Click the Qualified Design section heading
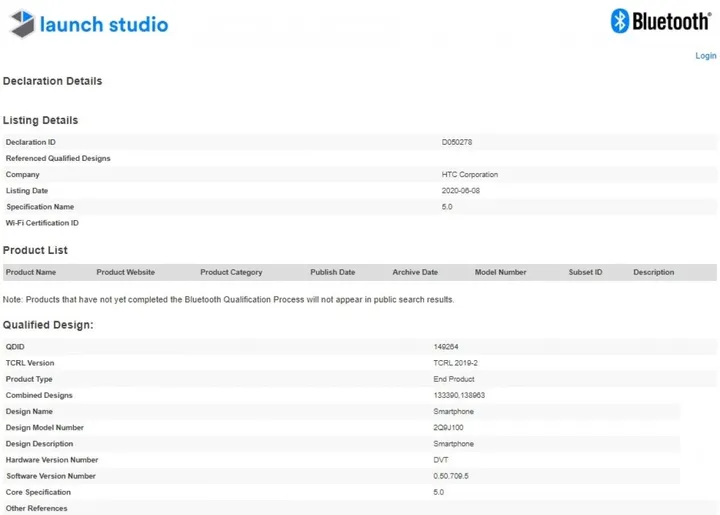The image size is (720, 515). click(48, 325)
